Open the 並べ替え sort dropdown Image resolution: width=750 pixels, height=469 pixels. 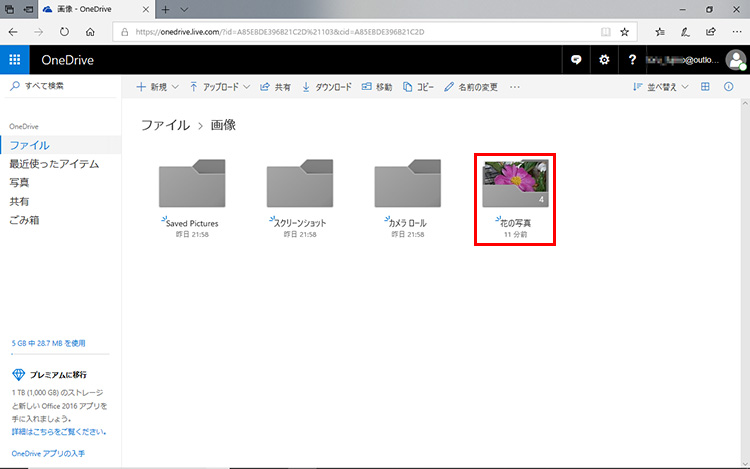(x=661, y=87)
